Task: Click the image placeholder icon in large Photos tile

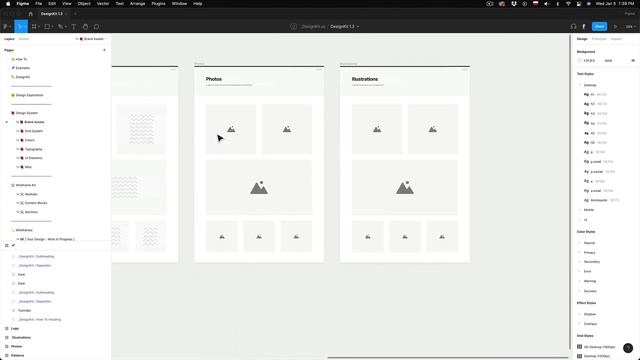Action: click(259, 187)
